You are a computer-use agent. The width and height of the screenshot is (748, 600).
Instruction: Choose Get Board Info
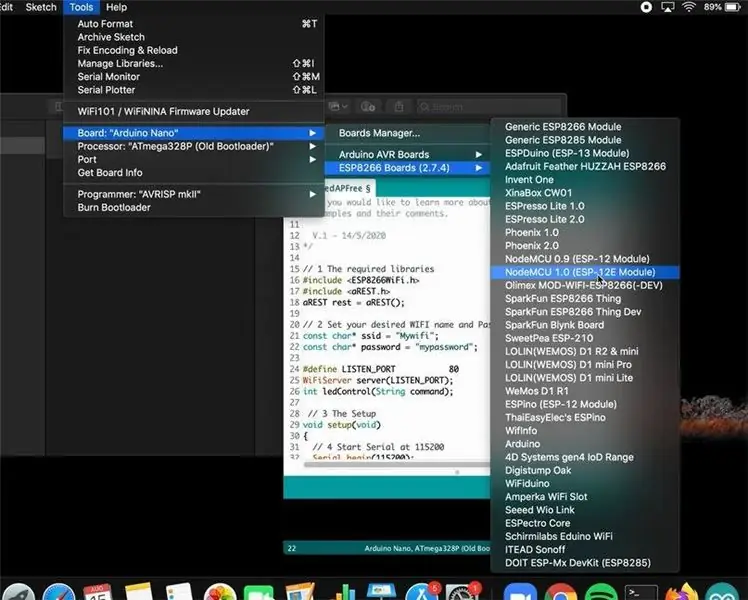(x=194, y=173)
